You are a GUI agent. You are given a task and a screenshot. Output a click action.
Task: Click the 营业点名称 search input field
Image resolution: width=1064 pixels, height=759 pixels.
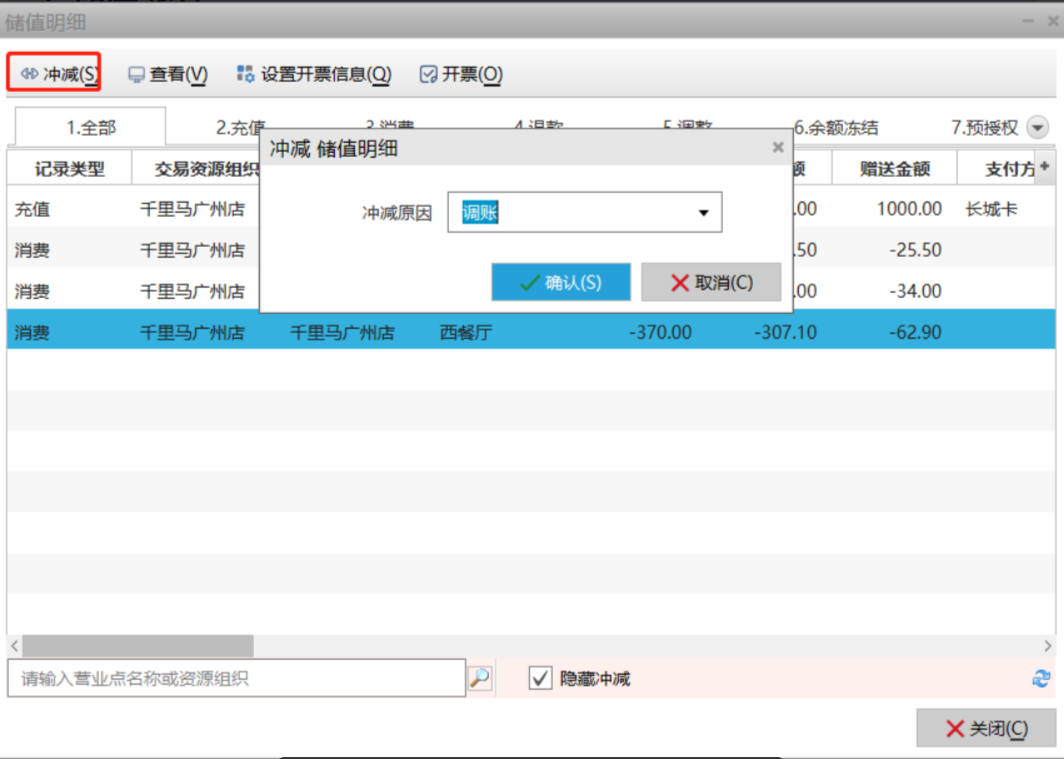236,679
